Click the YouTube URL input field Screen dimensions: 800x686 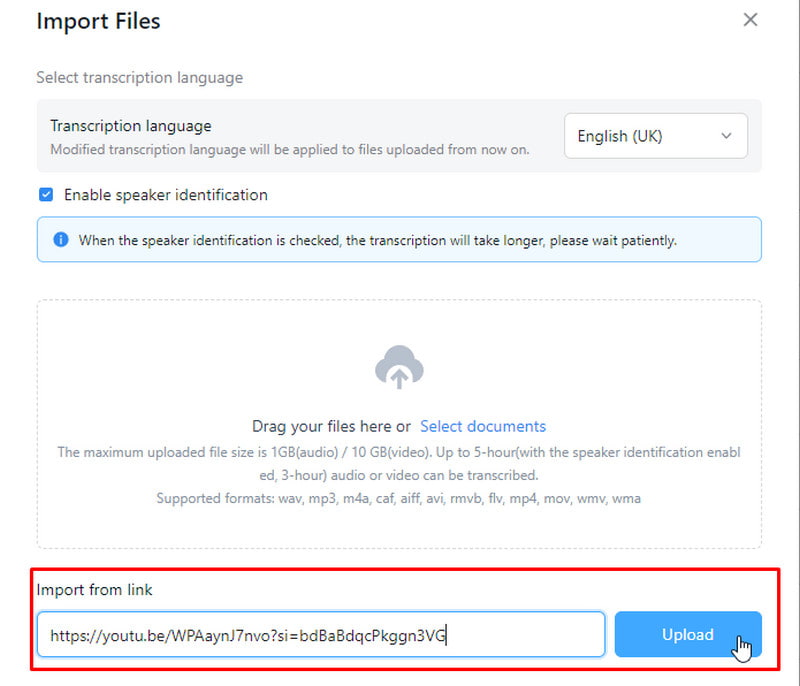click(x=321, y=635)
